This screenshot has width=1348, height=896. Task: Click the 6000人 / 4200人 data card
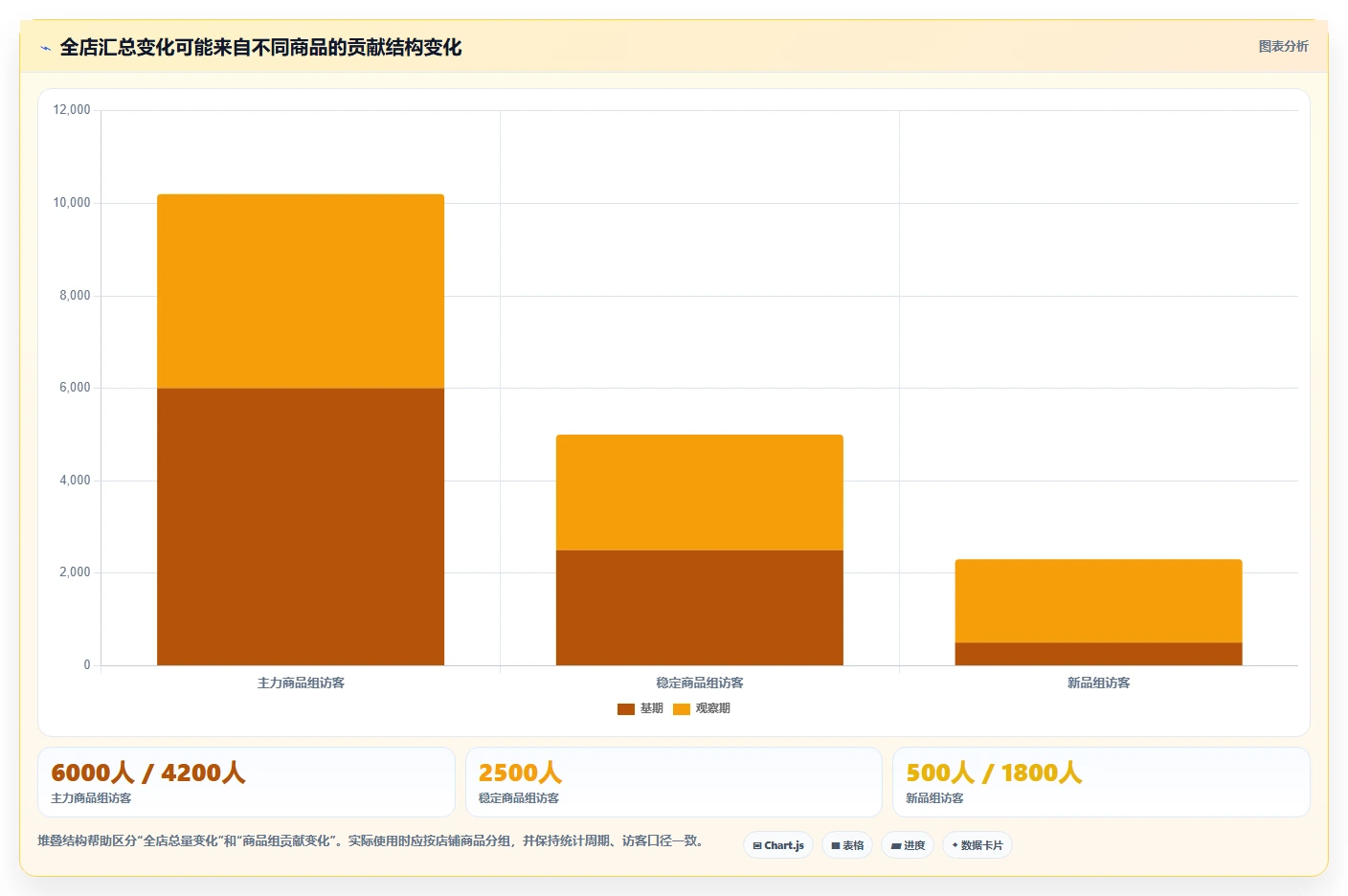[x=246, y=782]
